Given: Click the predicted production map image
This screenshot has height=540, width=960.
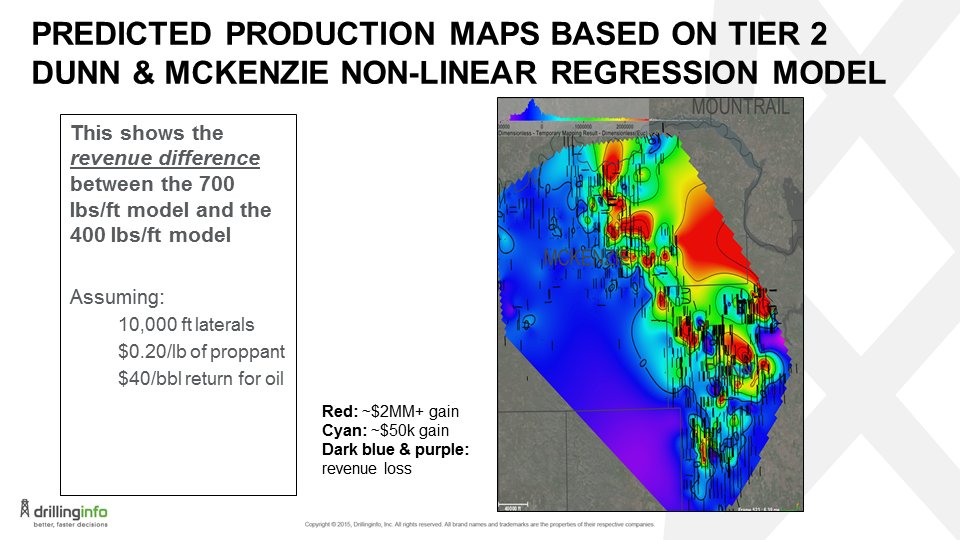Looking at the screenshot, I should [650, 304].
